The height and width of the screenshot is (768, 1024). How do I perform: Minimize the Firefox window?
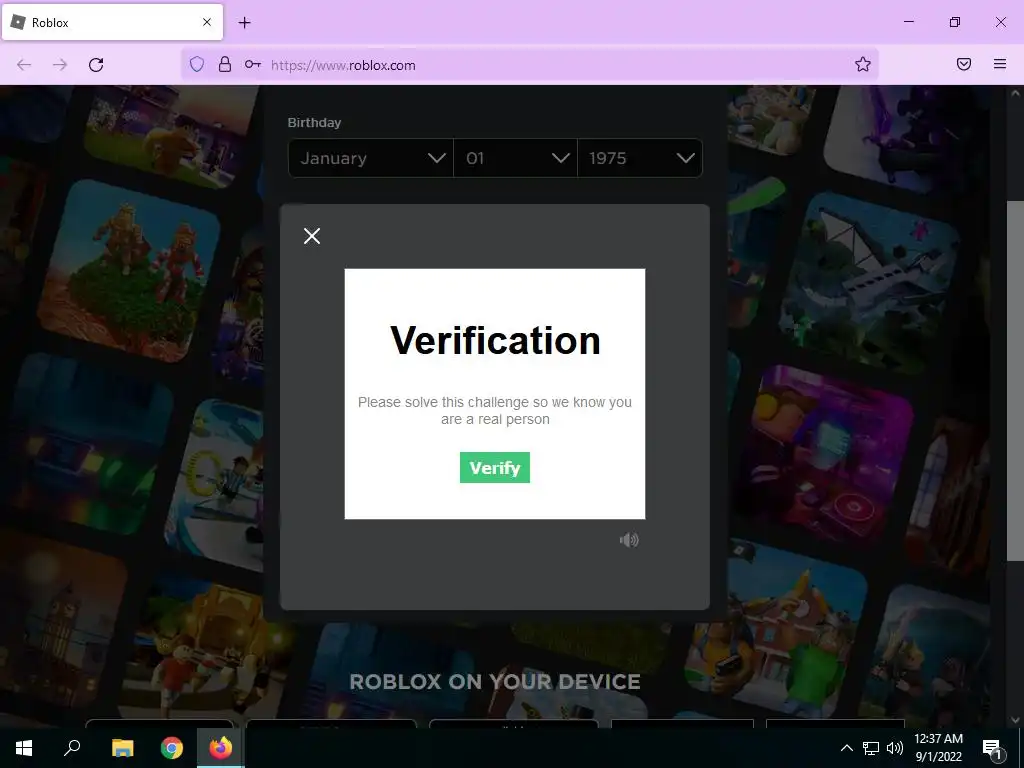[x=908, y=22]
